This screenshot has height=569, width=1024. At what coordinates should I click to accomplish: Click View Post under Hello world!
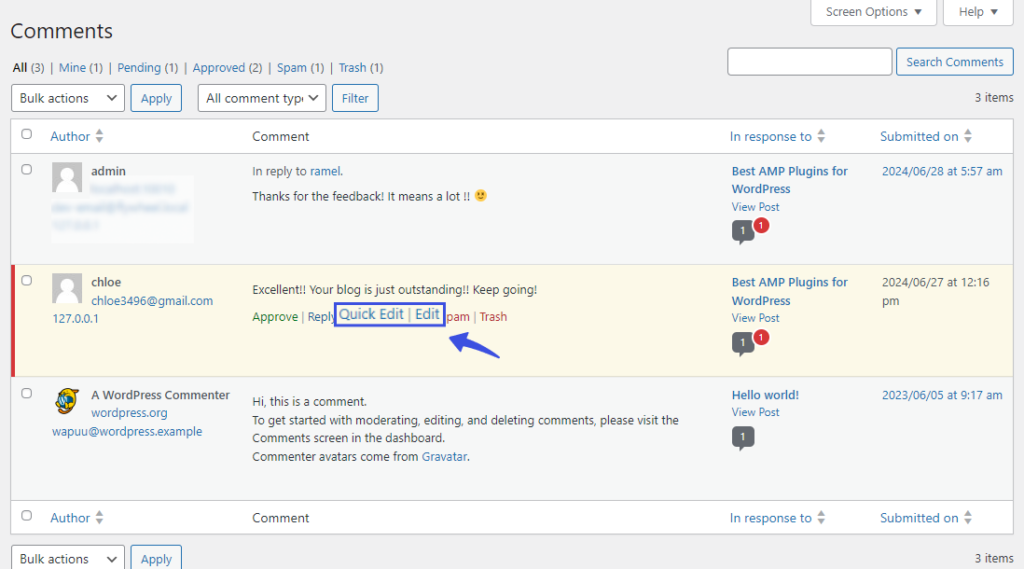[x=756, y=412]
